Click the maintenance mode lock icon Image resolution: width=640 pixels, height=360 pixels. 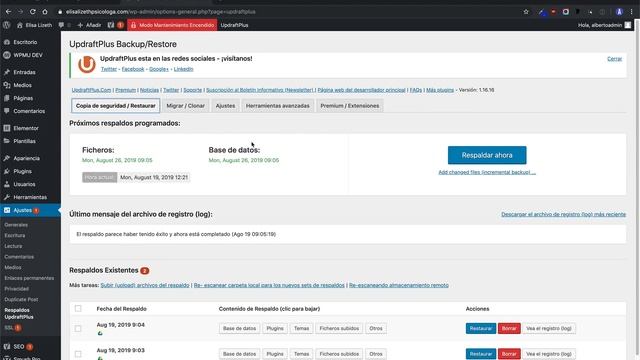133,25
